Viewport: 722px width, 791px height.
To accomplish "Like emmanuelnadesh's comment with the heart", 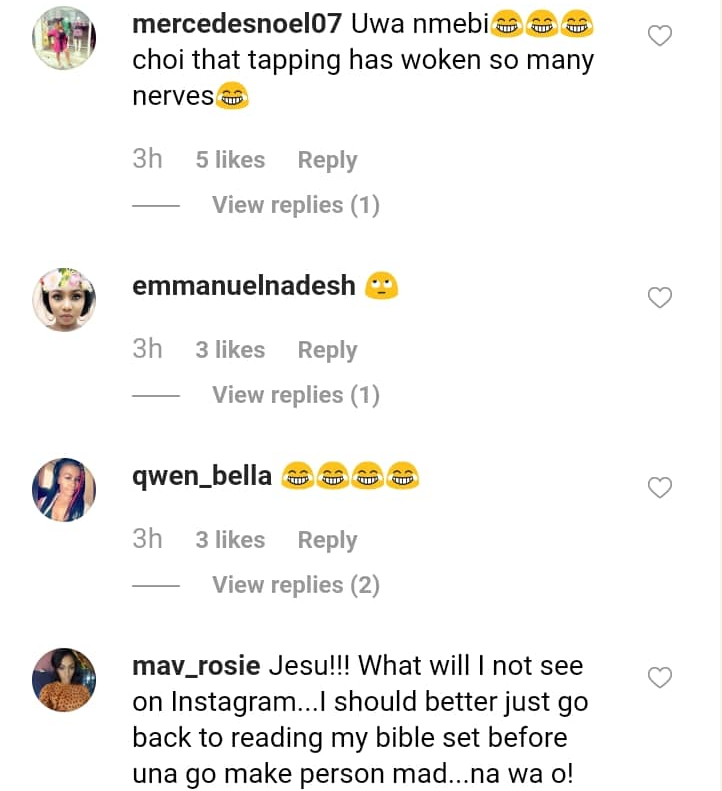I will point(660,297).
